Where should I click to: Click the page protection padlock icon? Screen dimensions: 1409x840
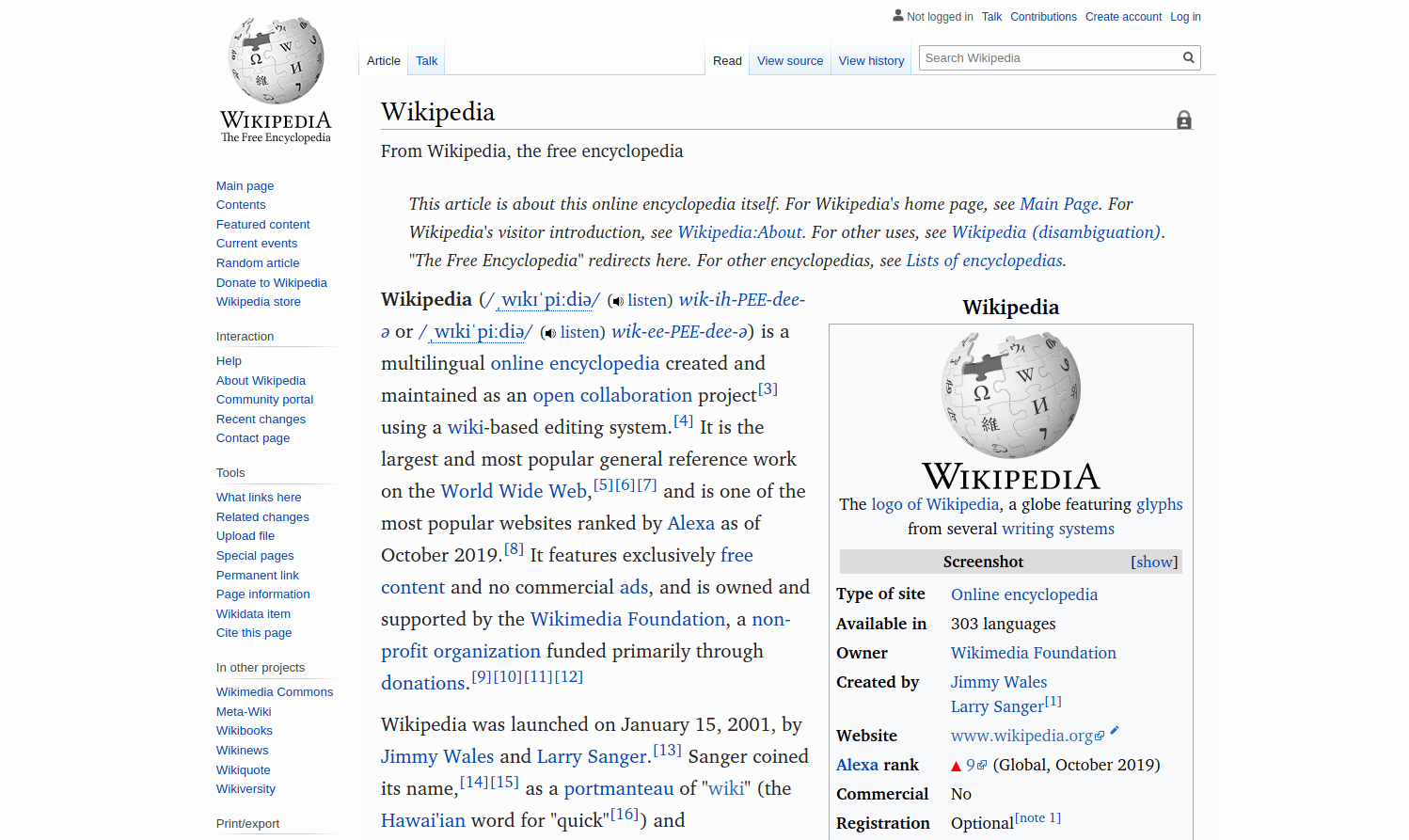tap(1184, 119)
